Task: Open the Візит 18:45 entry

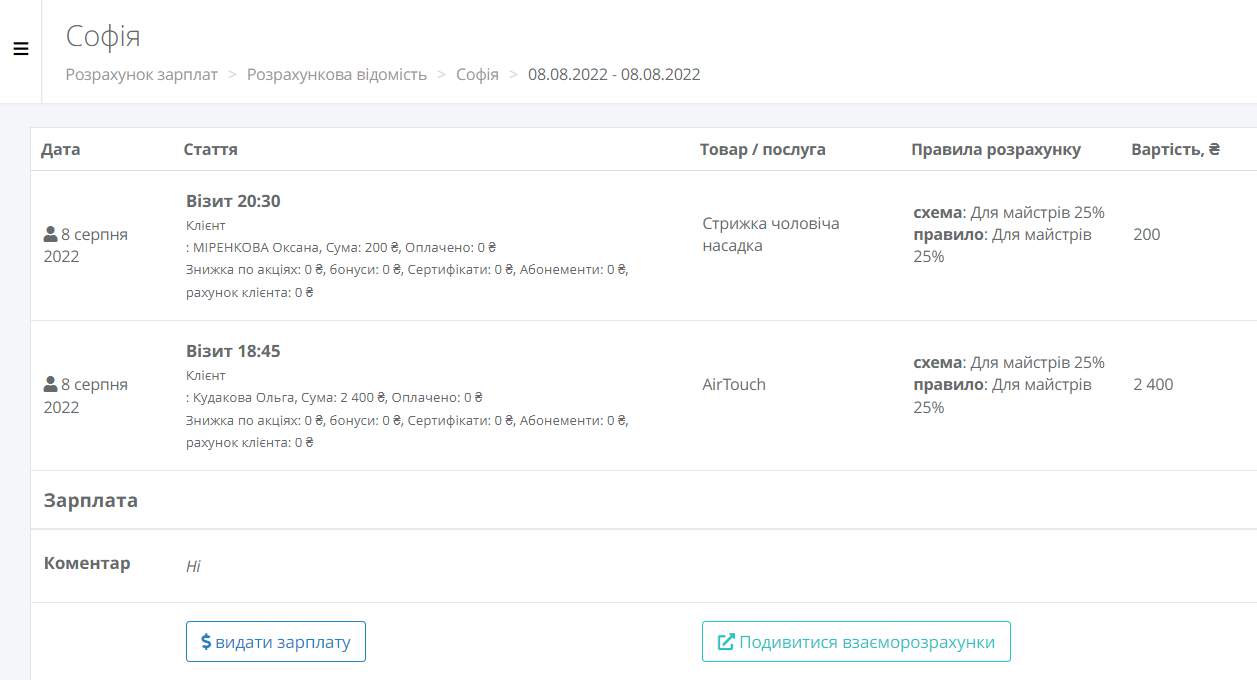Action: click(233, 351)
